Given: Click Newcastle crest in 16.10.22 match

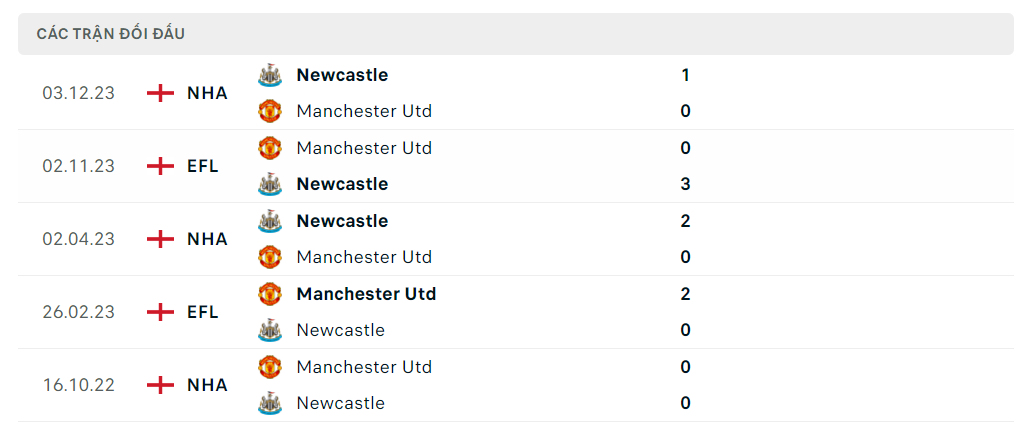Looking at the screenshot, I should pos(270,403).
